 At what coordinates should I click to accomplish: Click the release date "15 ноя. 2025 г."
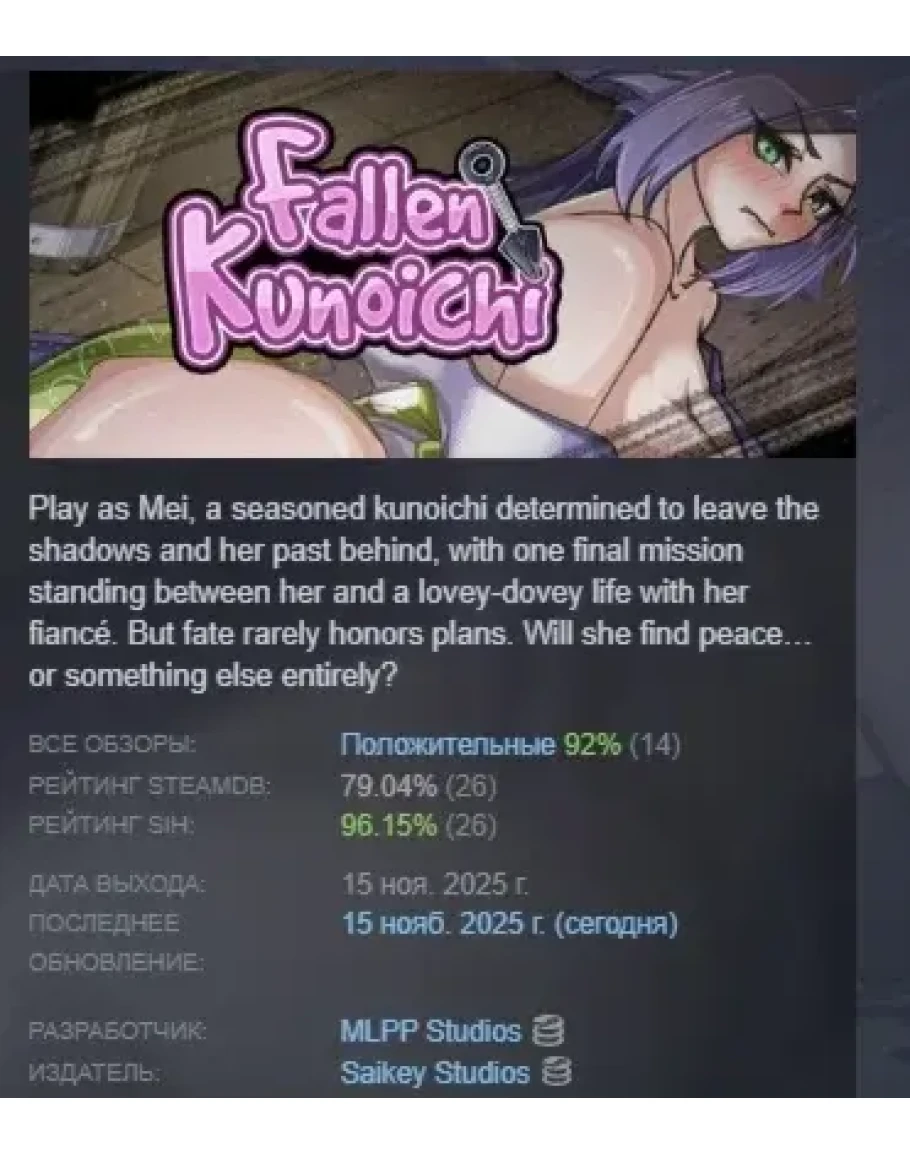[x=435, y=884]
